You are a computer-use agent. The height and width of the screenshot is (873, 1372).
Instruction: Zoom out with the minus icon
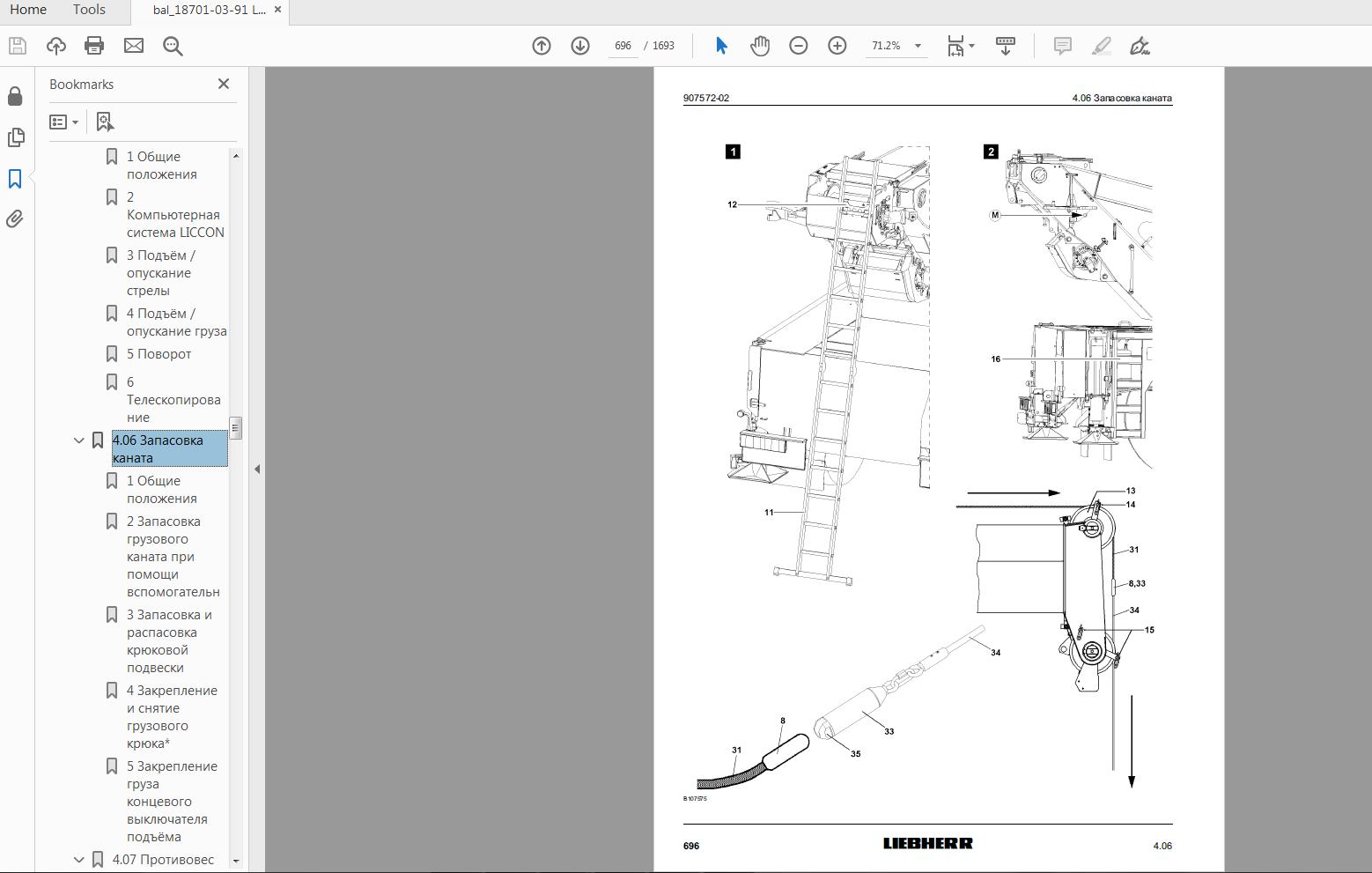coord(799,46)
